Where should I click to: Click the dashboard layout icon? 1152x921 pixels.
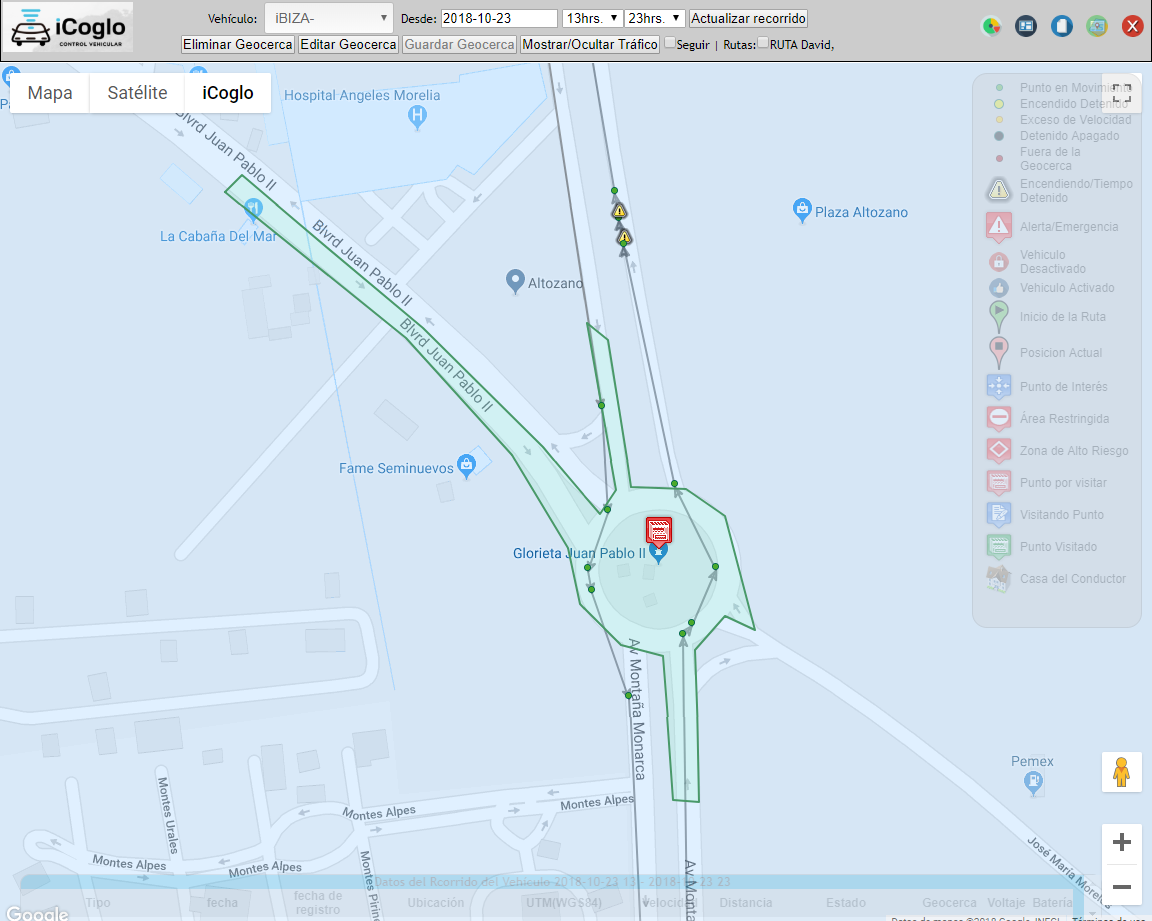(x=1026, y=27)
